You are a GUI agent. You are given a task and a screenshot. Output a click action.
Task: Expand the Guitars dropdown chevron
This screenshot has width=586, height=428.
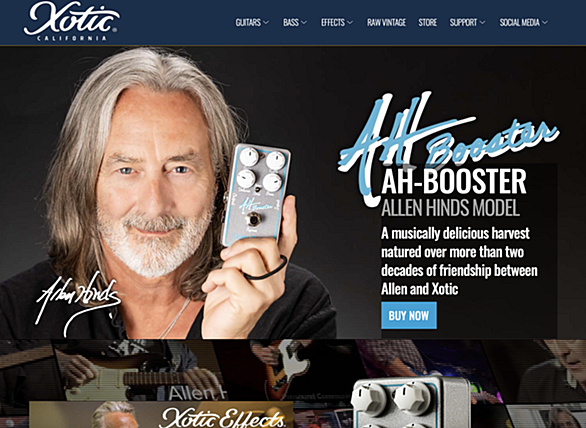coord(266,23)
